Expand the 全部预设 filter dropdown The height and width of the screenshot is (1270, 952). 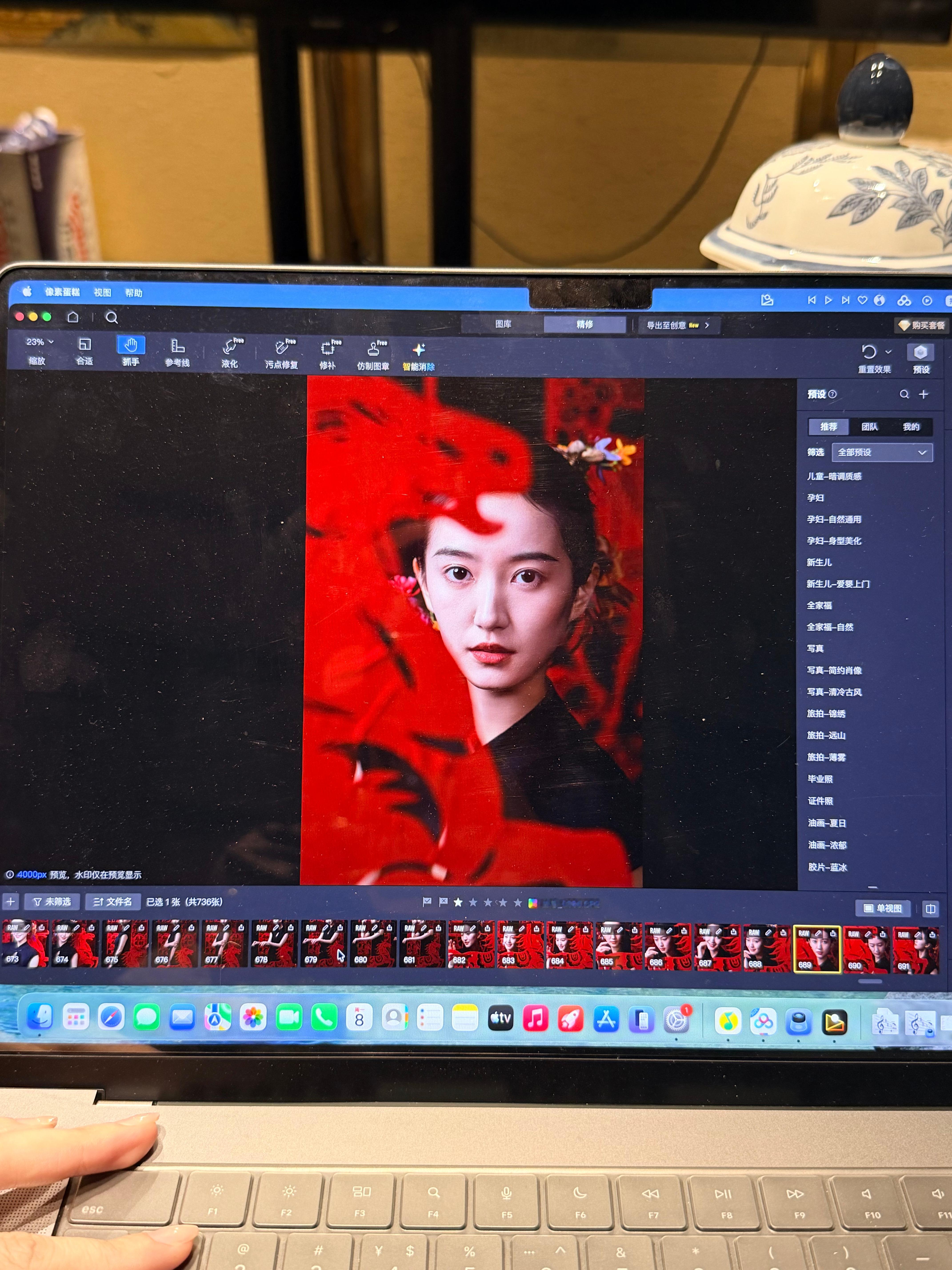[882, 452]
